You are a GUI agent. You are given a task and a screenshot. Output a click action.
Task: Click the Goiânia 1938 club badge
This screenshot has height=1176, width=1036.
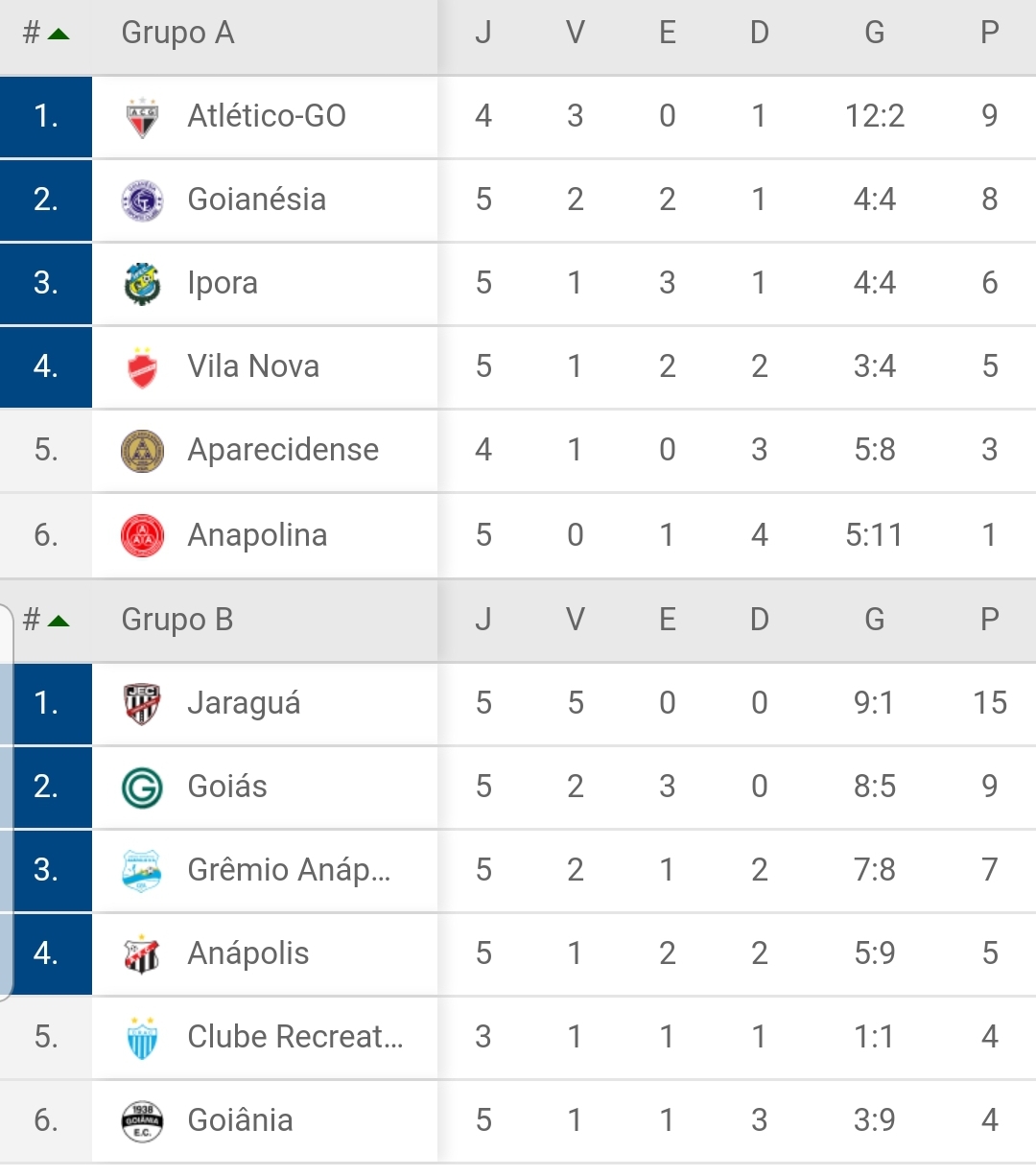[142, 1121]
